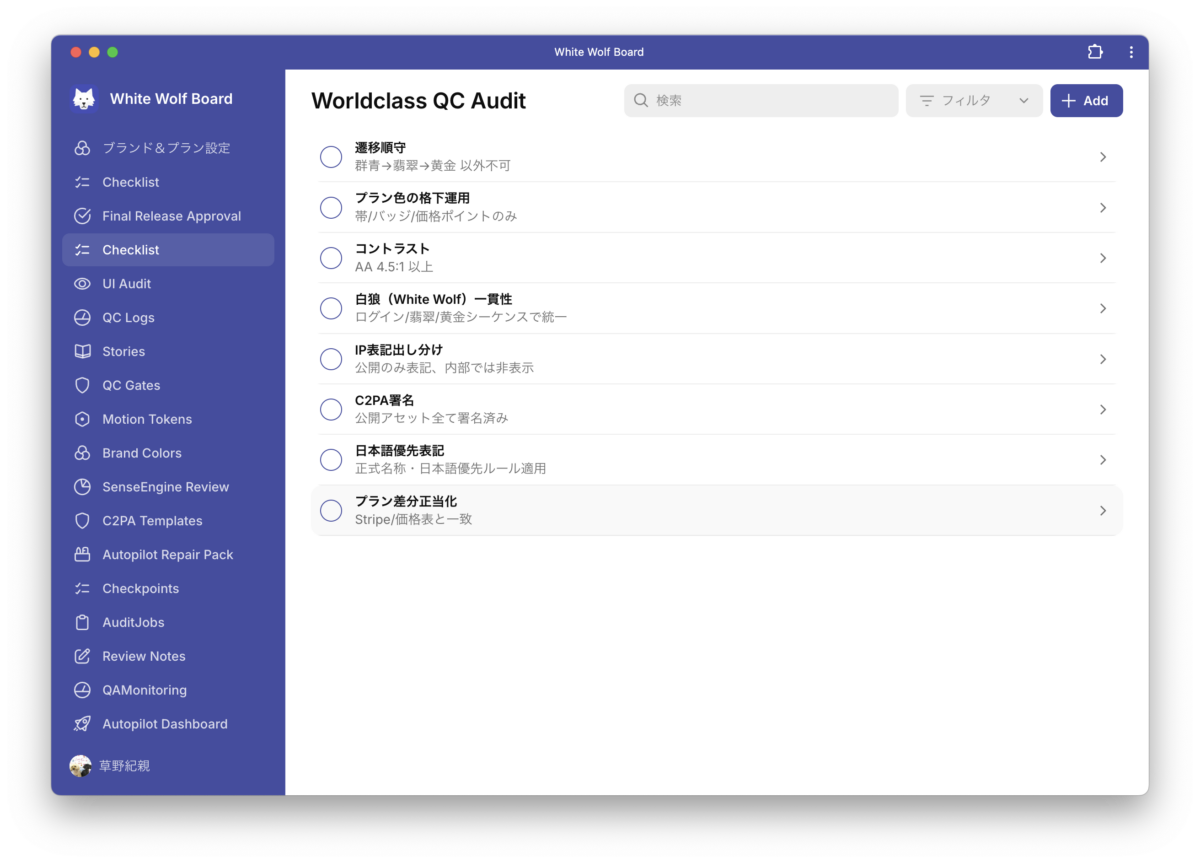
Task: Expand the IP表記出し分け row chevron
Action: click(1102, 359)
